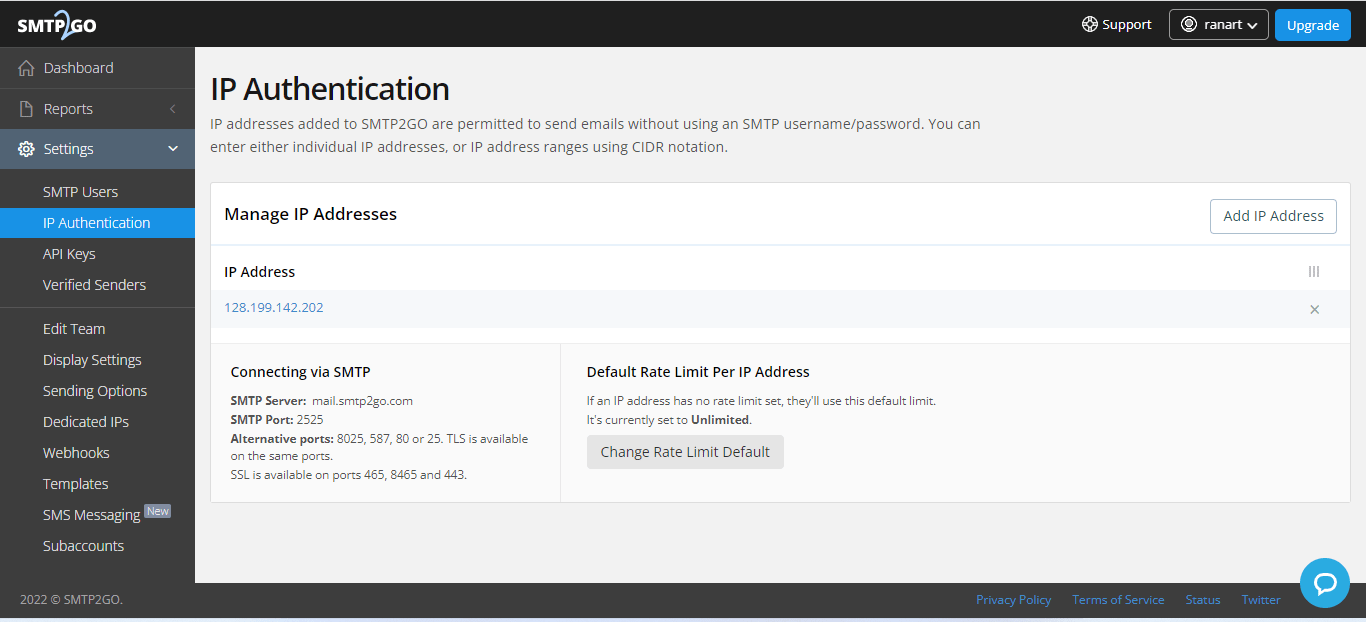
Task: Click Change Rate Limit Default button
Action: [685, 452]
